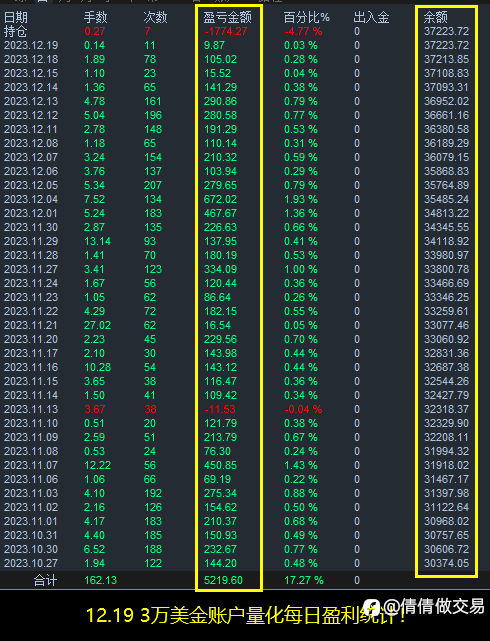Click the 合计 total row label
Image resolution: width=490 pixels, height=641 pixels.
45,580
